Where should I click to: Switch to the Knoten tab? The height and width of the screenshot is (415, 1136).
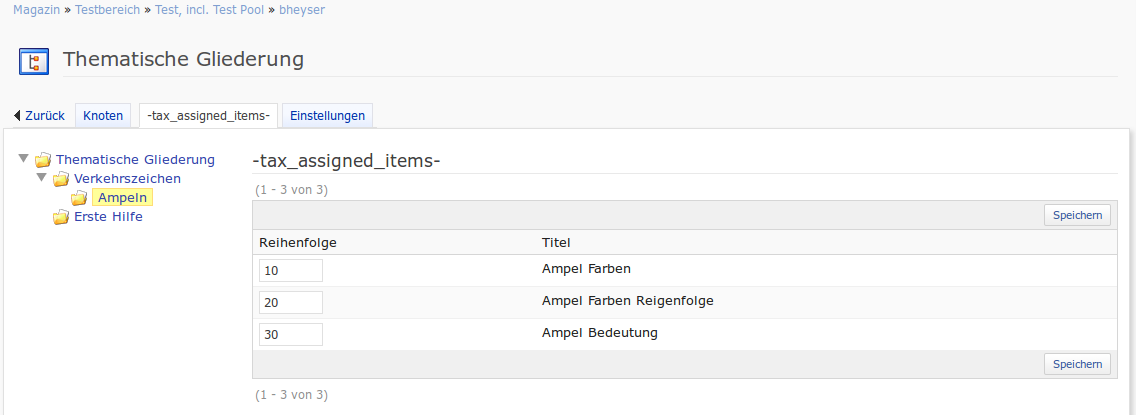point(103,116)
